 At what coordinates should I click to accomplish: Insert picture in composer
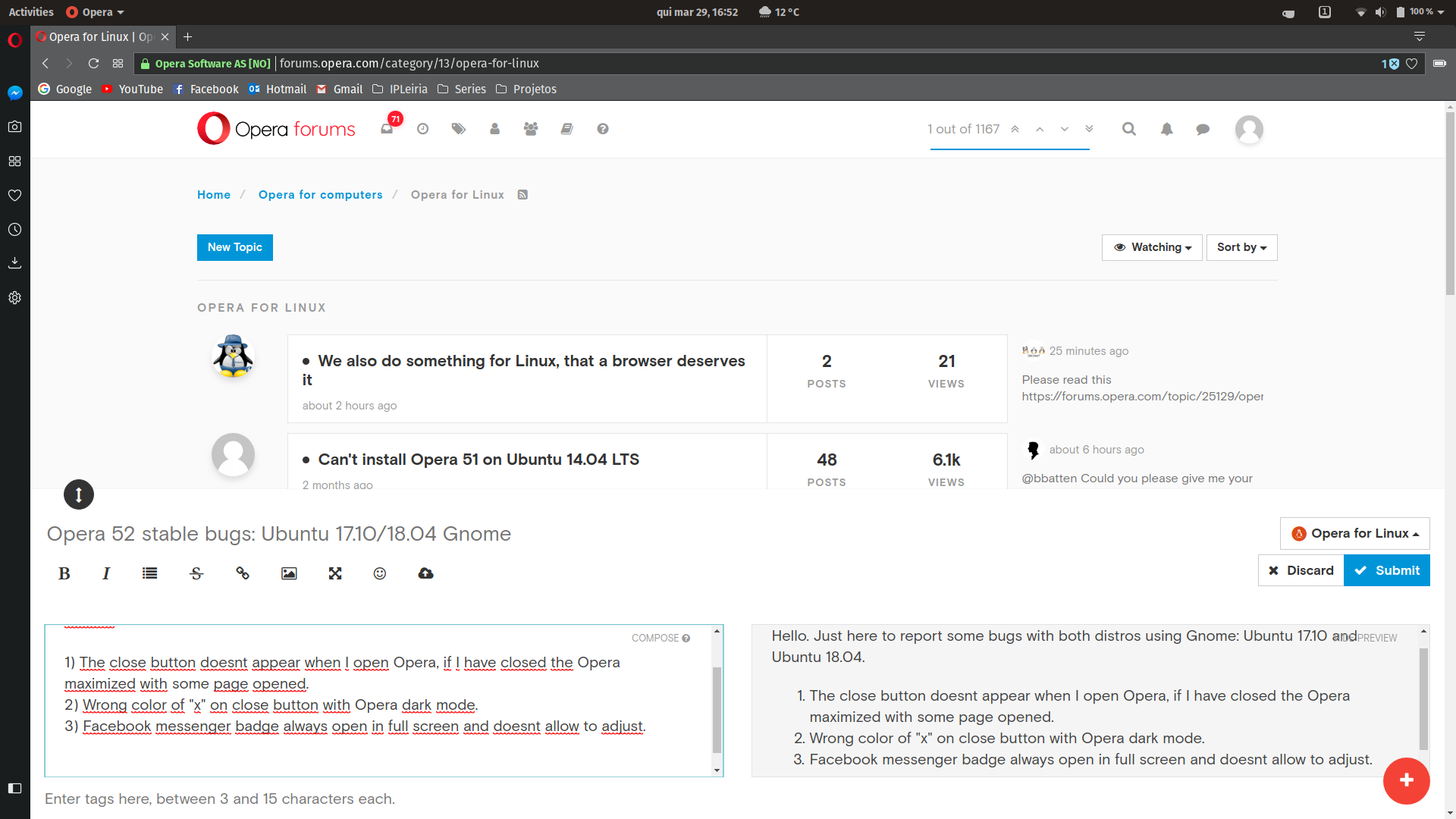click(289, 573)
